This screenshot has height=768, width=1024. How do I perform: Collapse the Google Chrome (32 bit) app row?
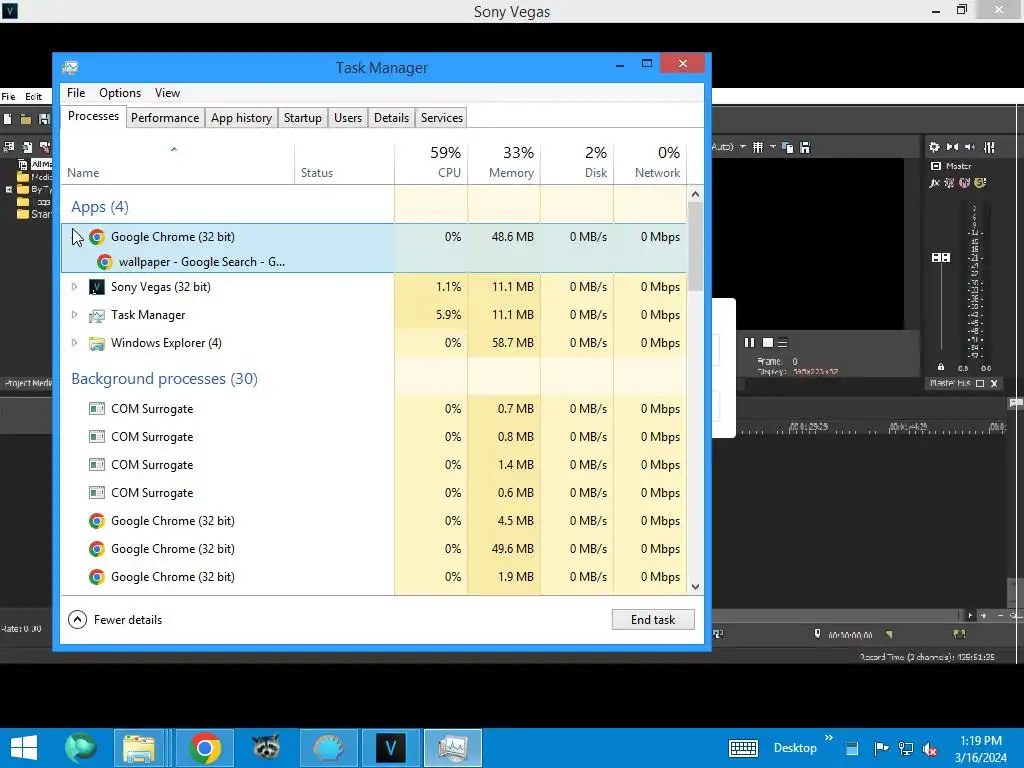(x=74, y=237)
